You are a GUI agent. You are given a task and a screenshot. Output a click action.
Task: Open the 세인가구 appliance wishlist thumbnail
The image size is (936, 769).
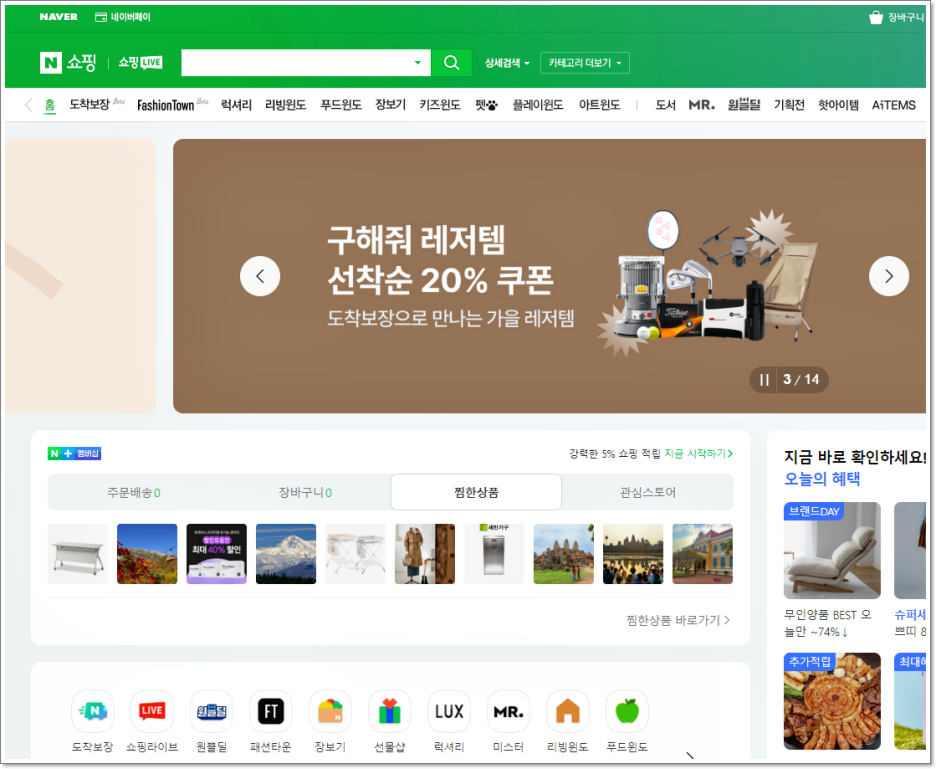(x=494, y=554)
